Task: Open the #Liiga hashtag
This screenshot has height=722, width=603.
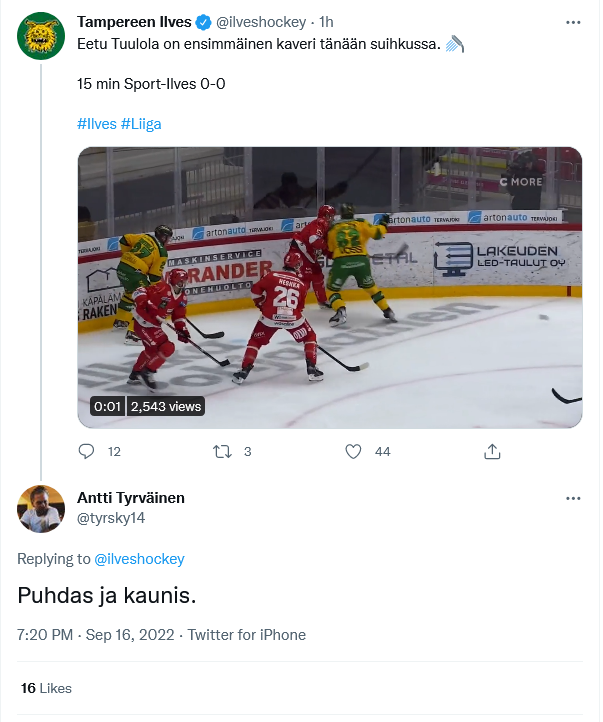Action: click(x=141, y=124)
